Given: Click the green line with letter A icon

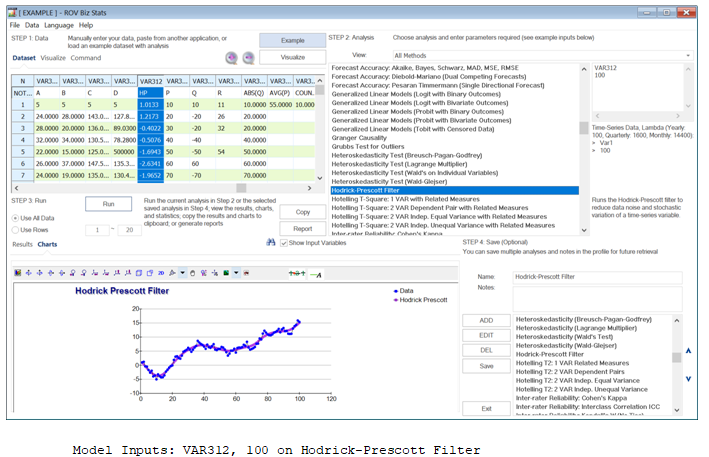Looking at the screenshot, I should (316, 274).
